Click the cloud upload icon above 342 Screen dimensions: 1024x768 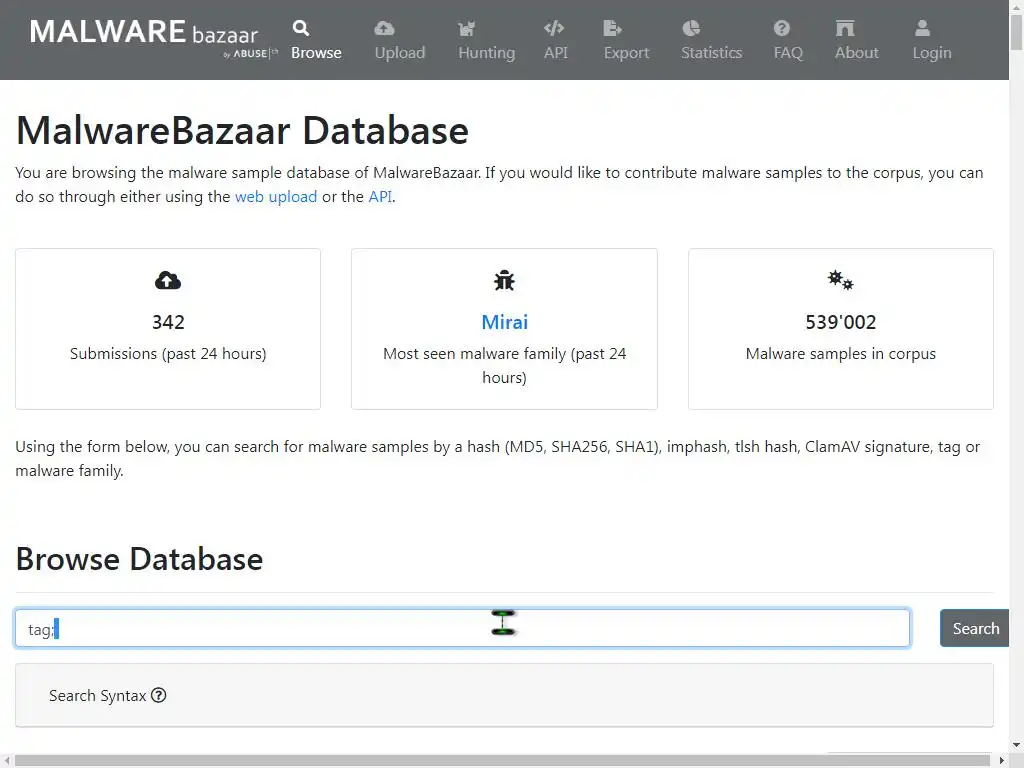point(168,280)
